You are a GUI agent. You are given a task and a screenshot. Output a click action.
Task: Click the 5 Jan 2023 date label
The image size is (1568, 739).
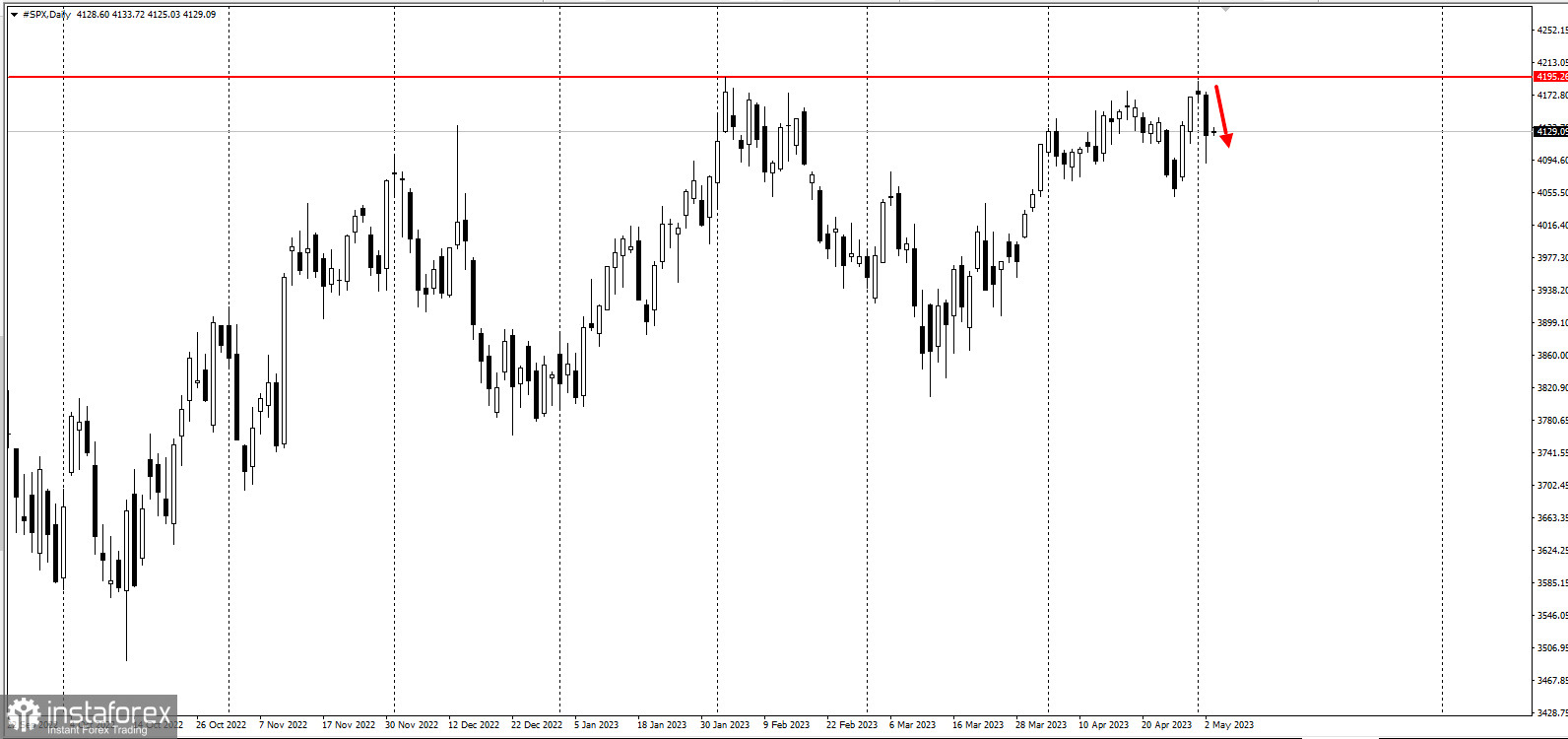pyautogui.click(x=597, y=725)
